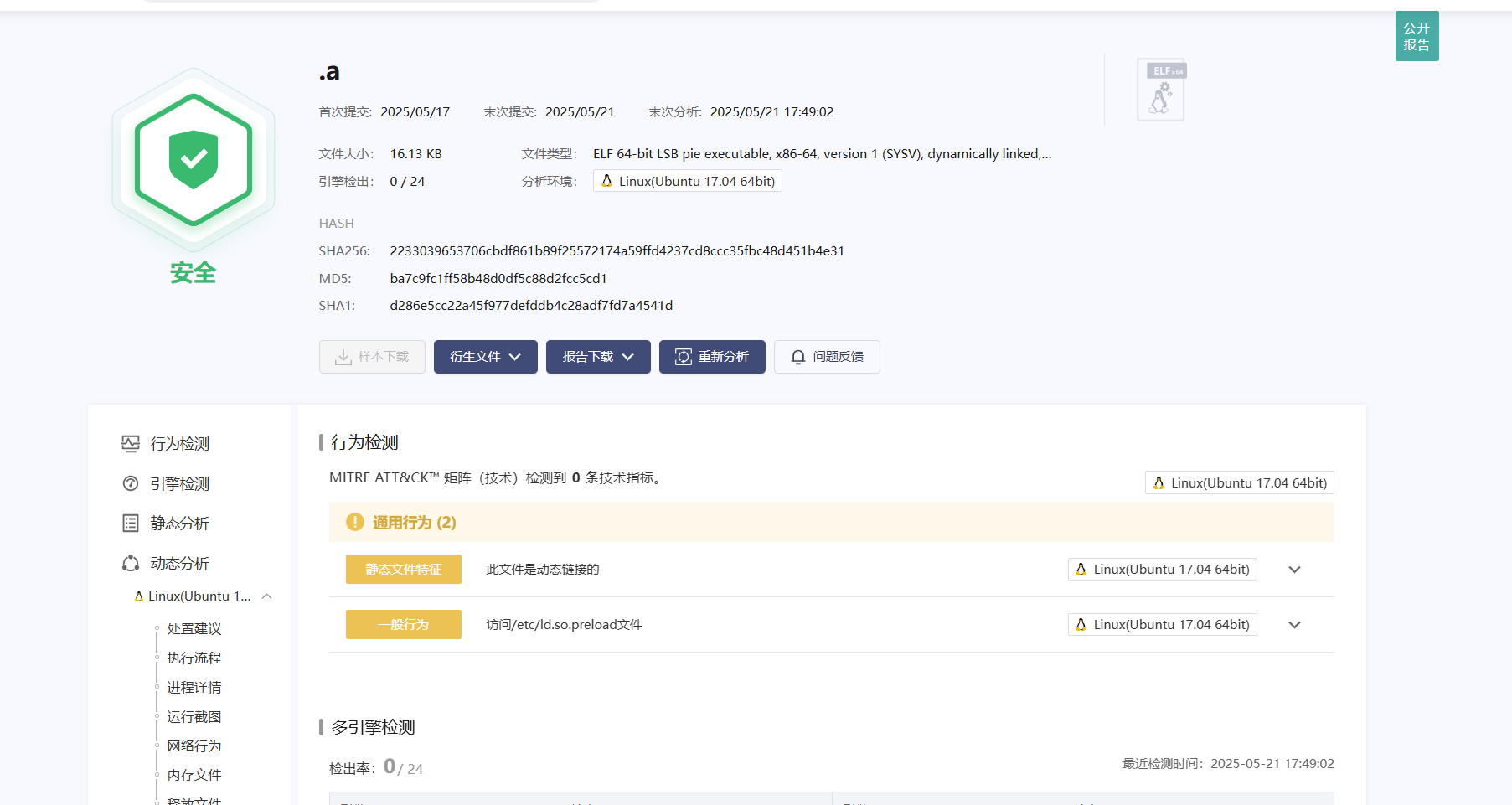Screen dimensions: 1512x805
Task: Jump to 处置建议 subsection
Action: point(194,629)
